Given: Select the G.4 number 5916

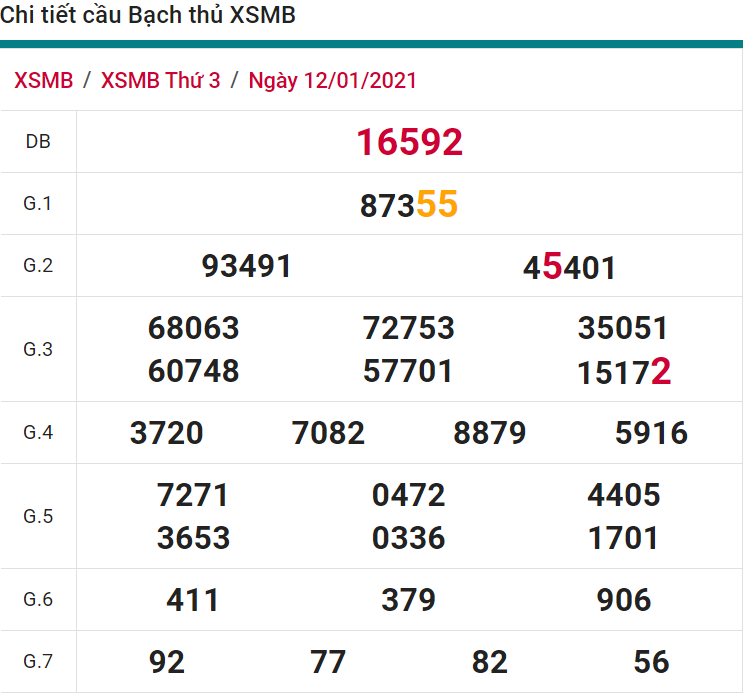Looking at the screenshot, I should pyautogui.click(x=651, y=433).
